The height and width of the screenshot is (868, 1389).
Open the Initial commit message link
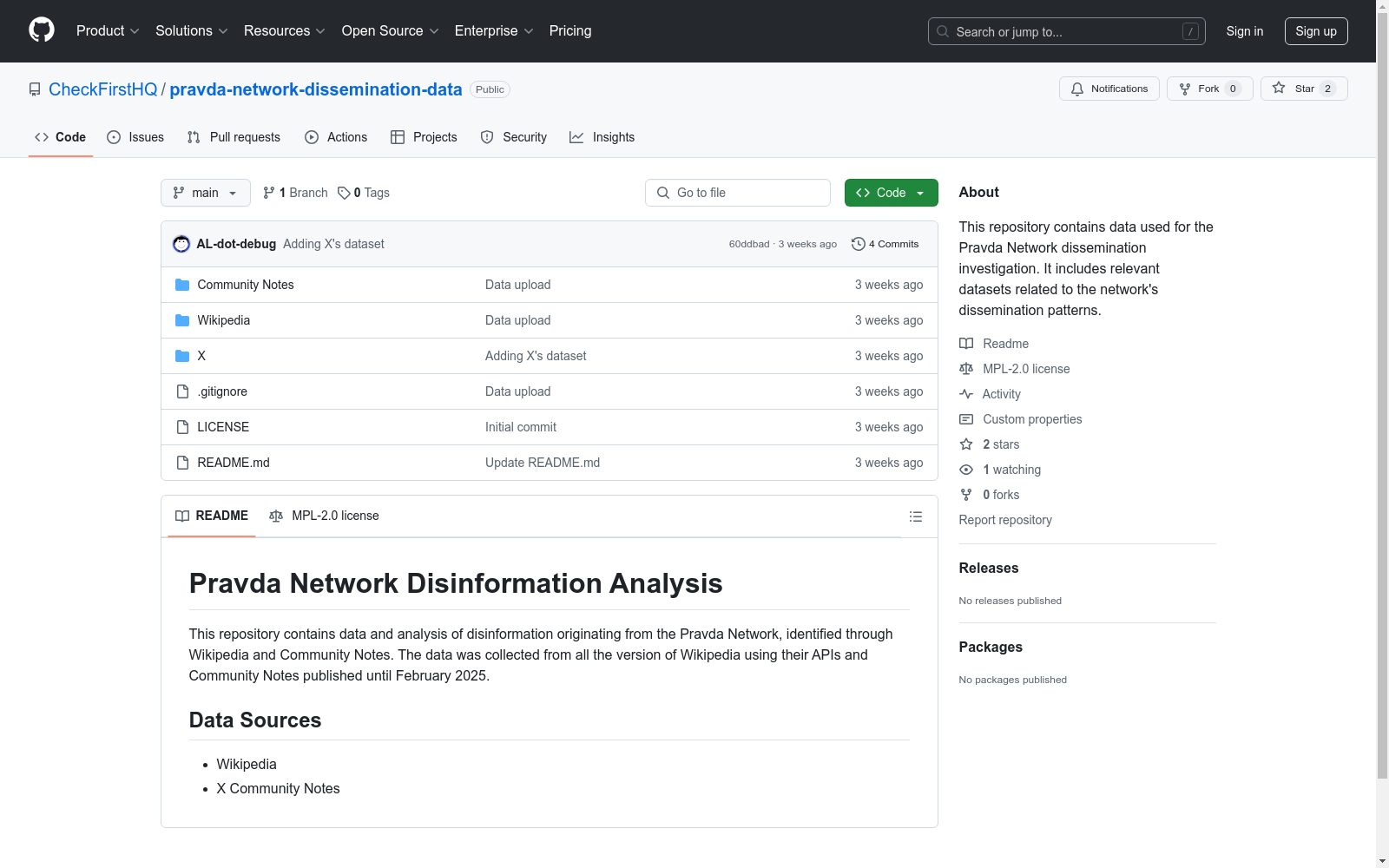pyautogui.click(x=521, y=427)
